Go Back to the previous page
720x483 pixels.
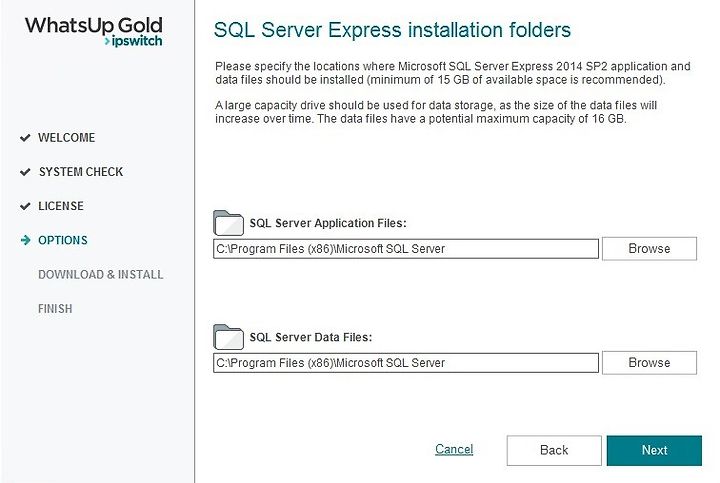(554, 450)
